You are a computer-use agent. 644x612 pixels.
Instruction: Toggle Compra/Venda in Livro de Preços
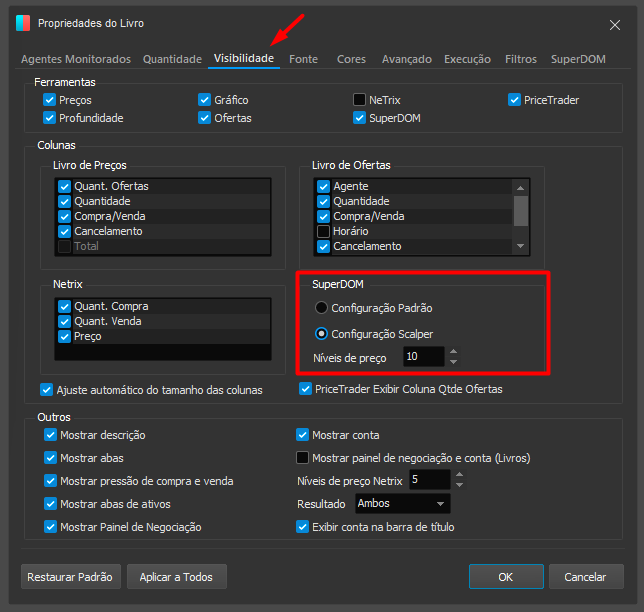point(64,216)
